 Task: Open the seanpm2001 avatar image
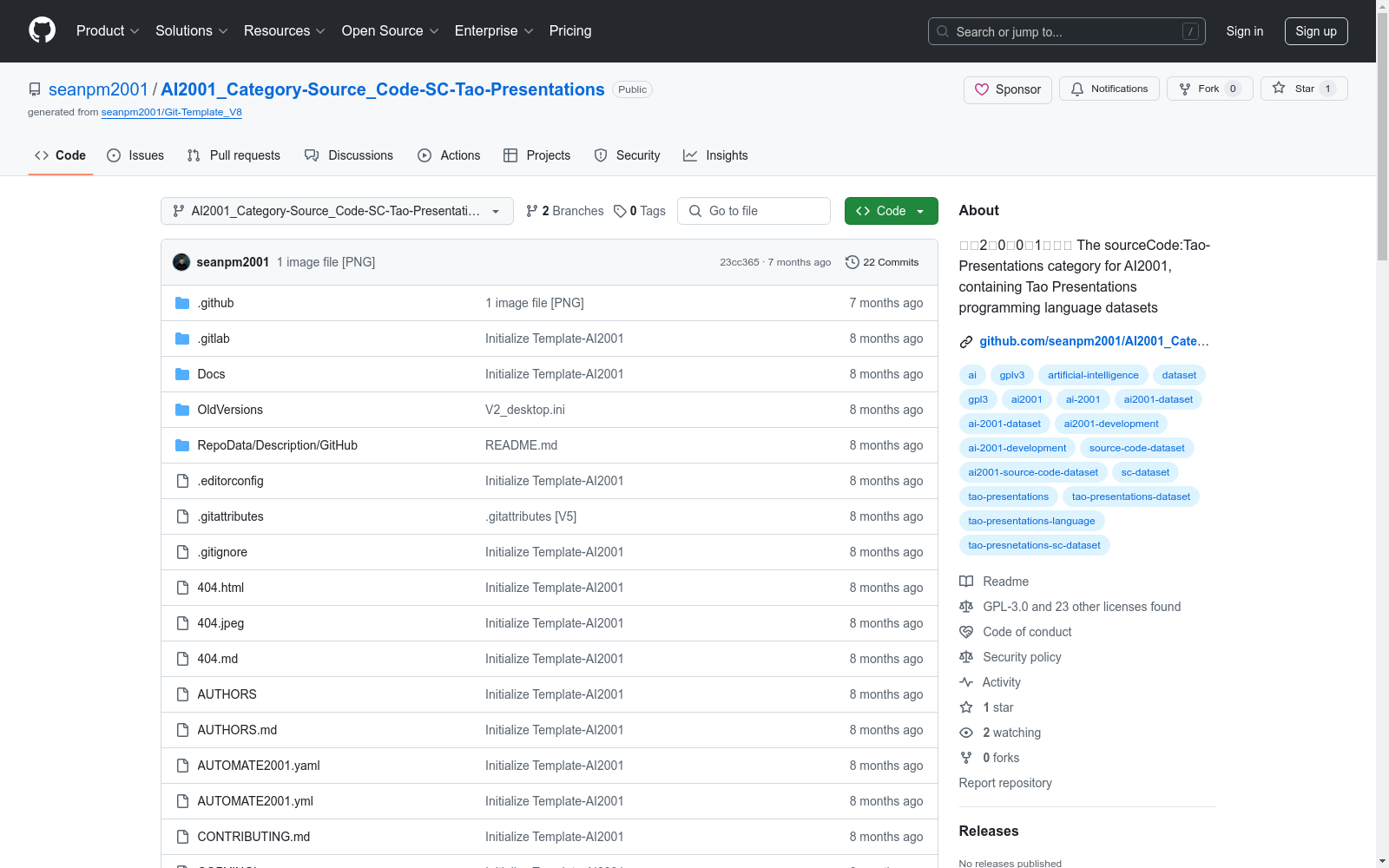coord(181,262)
